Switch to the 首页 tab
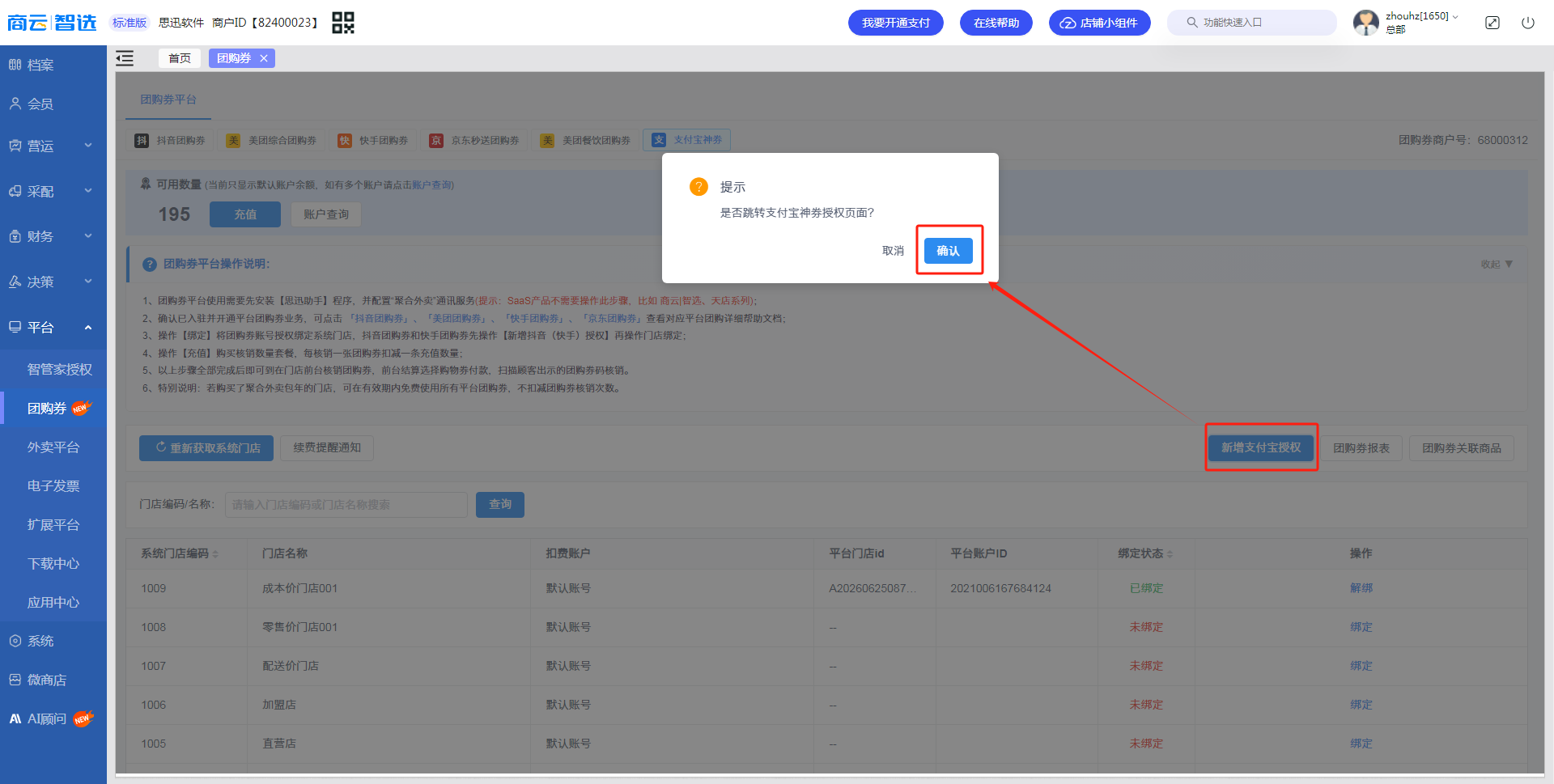 [180, 58]
